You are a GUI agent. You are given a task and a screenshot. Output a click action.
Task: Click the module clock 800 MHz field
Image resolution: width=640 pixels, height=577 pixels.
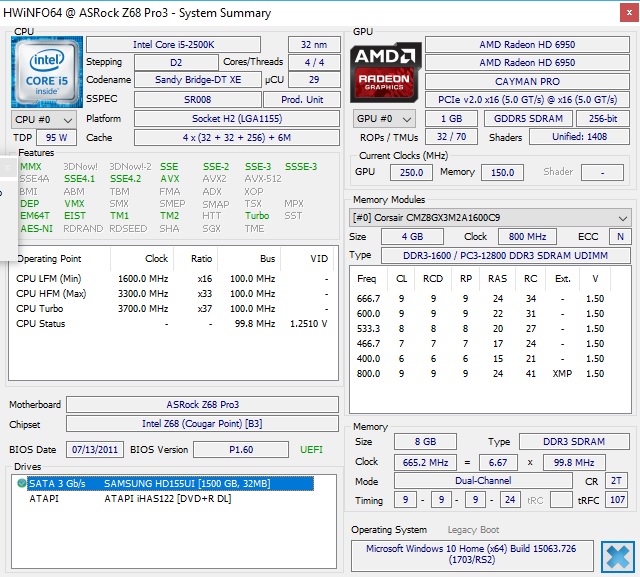[x=527, y=237]
